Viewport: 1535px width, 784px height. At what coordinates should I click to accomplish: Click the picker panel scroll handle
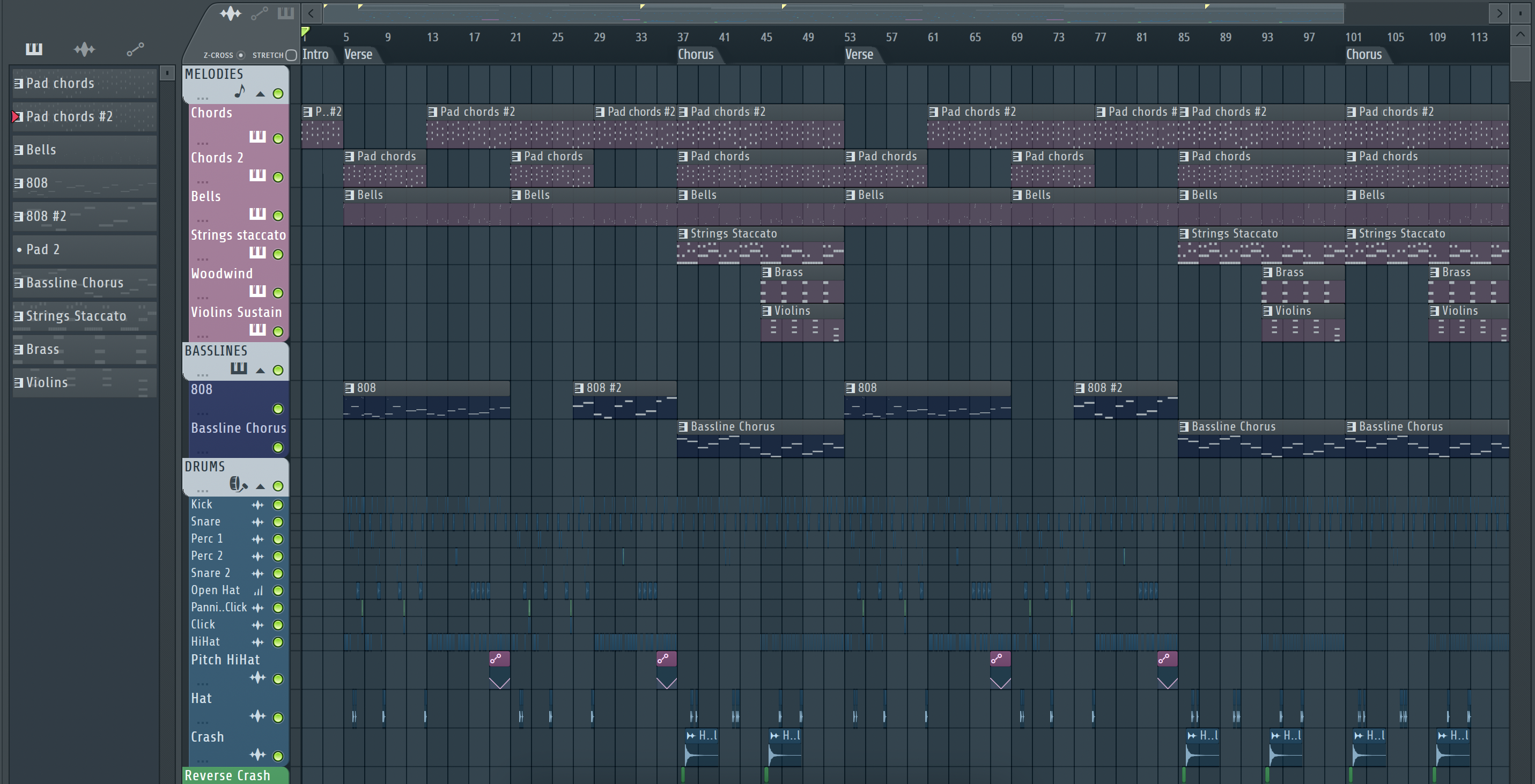[167, 73]
